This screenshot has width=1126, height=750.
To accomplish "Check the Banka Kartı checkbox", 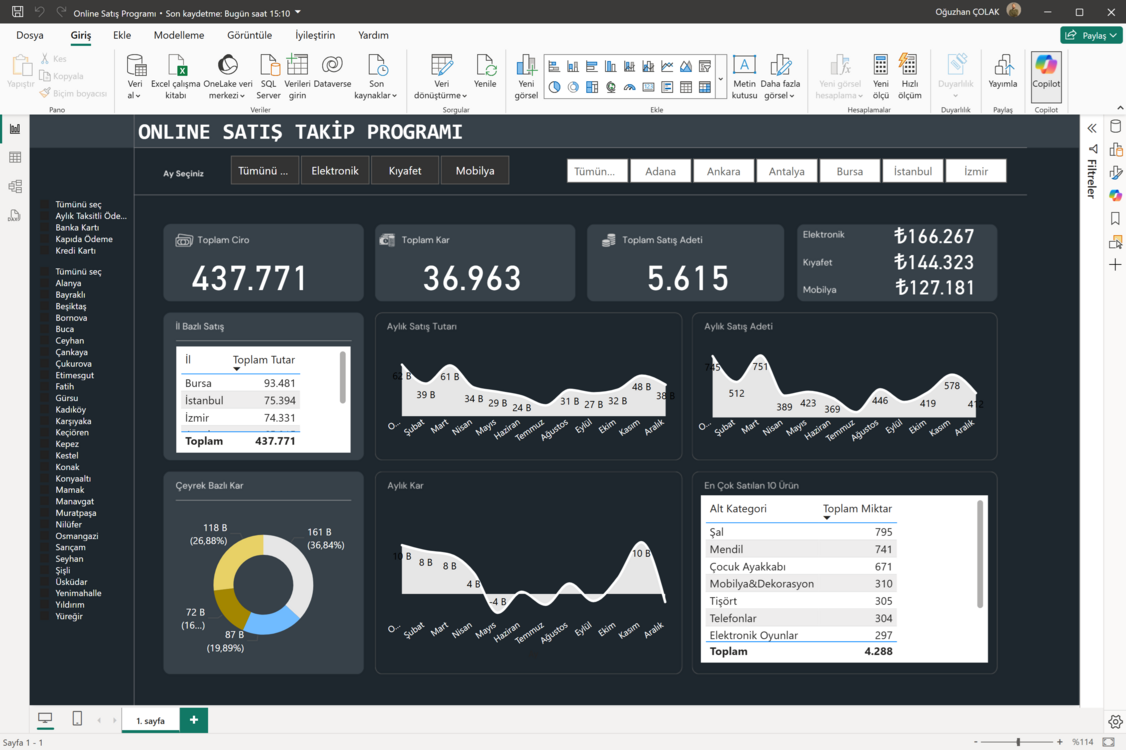I will point(45,228).
